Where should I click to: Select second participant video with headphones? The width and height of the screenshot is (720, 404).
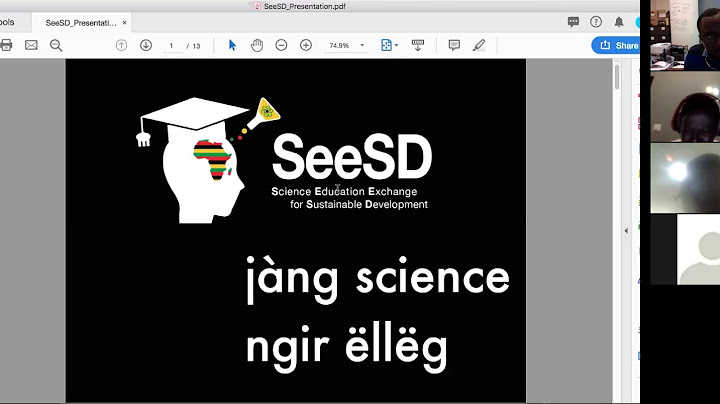pyautogui.click(x=685, y=107)
